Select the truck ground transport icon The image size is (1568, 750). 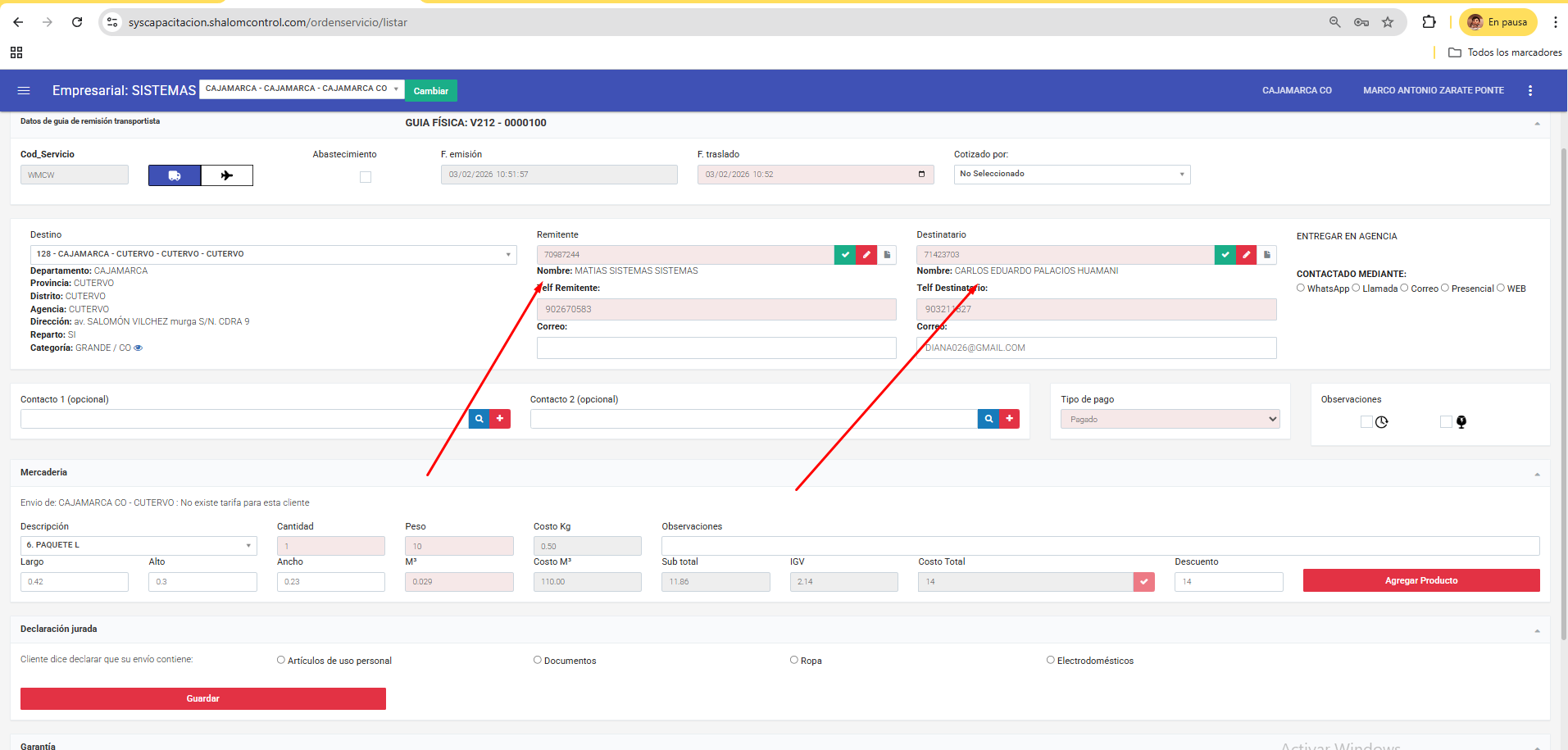click(x=175, y=175)
